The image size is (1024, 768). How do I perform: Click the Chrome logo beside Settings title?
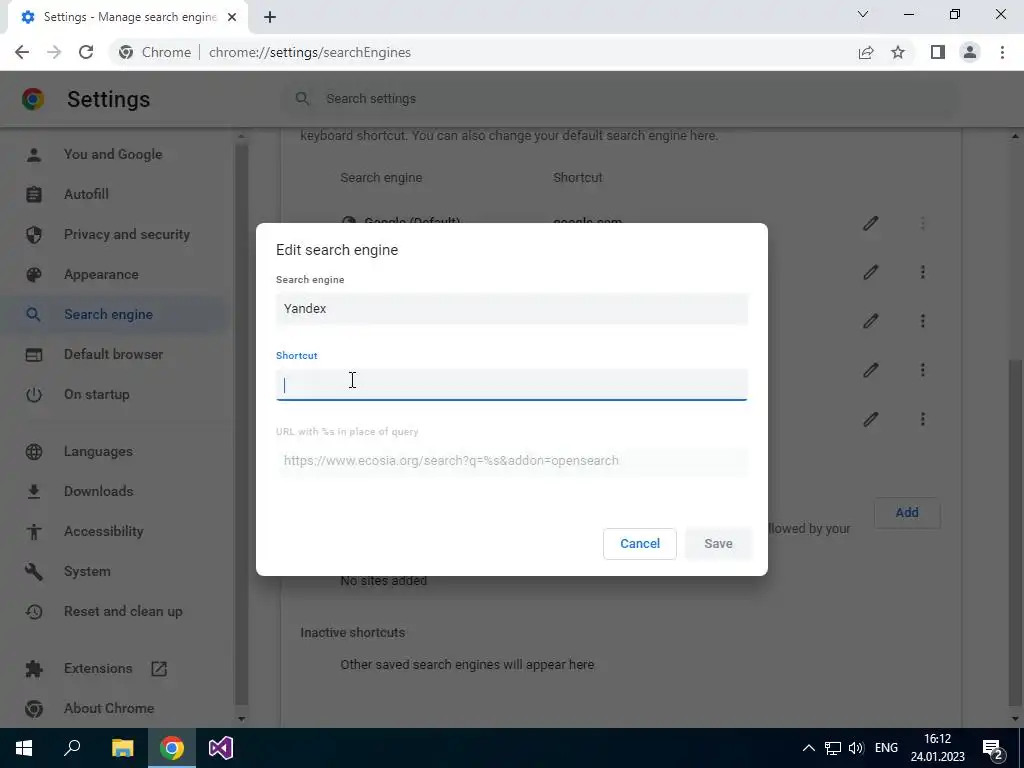33,99
